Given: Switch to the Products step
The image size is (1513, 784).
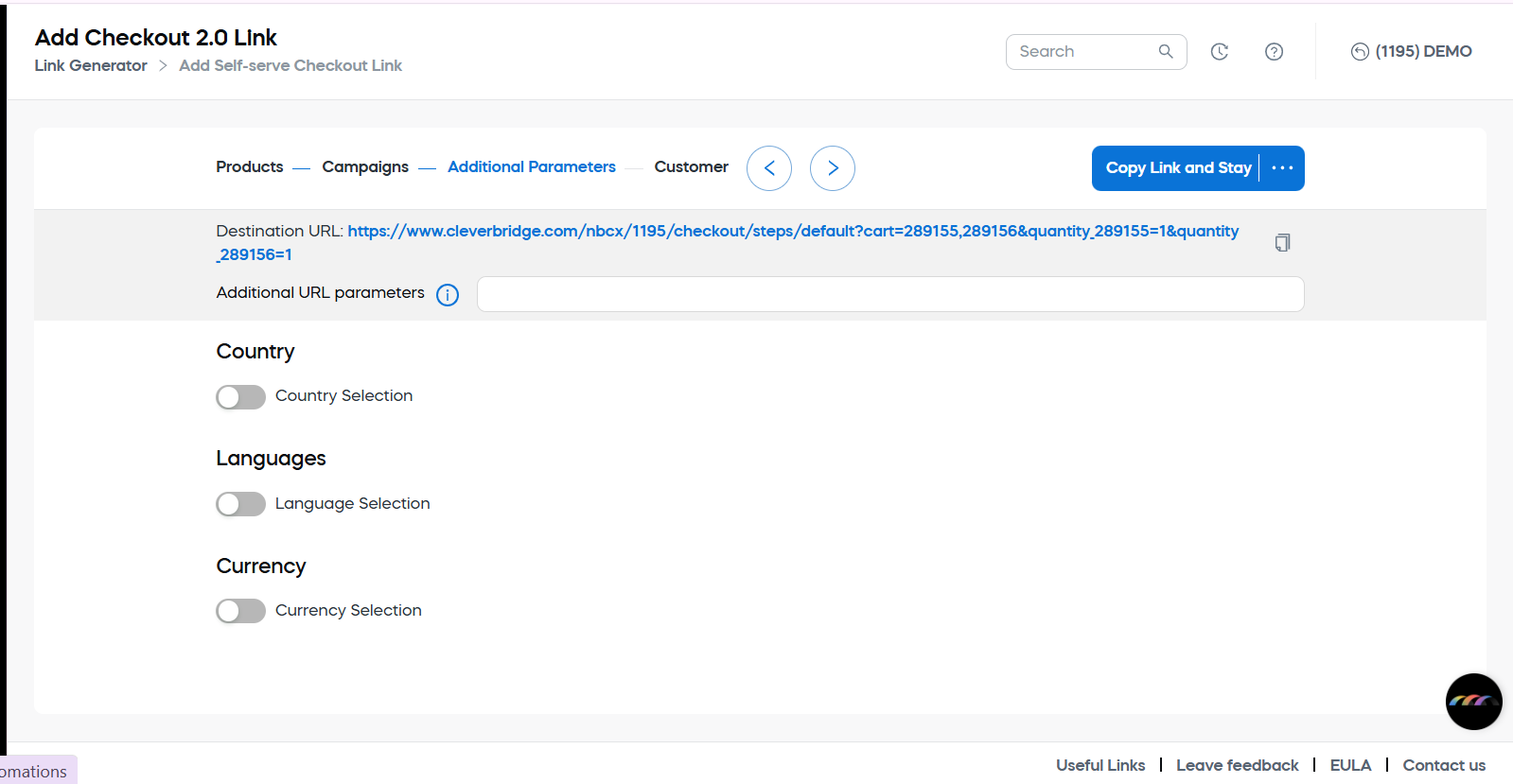Looking at the screenshot, I should point(250,167).
